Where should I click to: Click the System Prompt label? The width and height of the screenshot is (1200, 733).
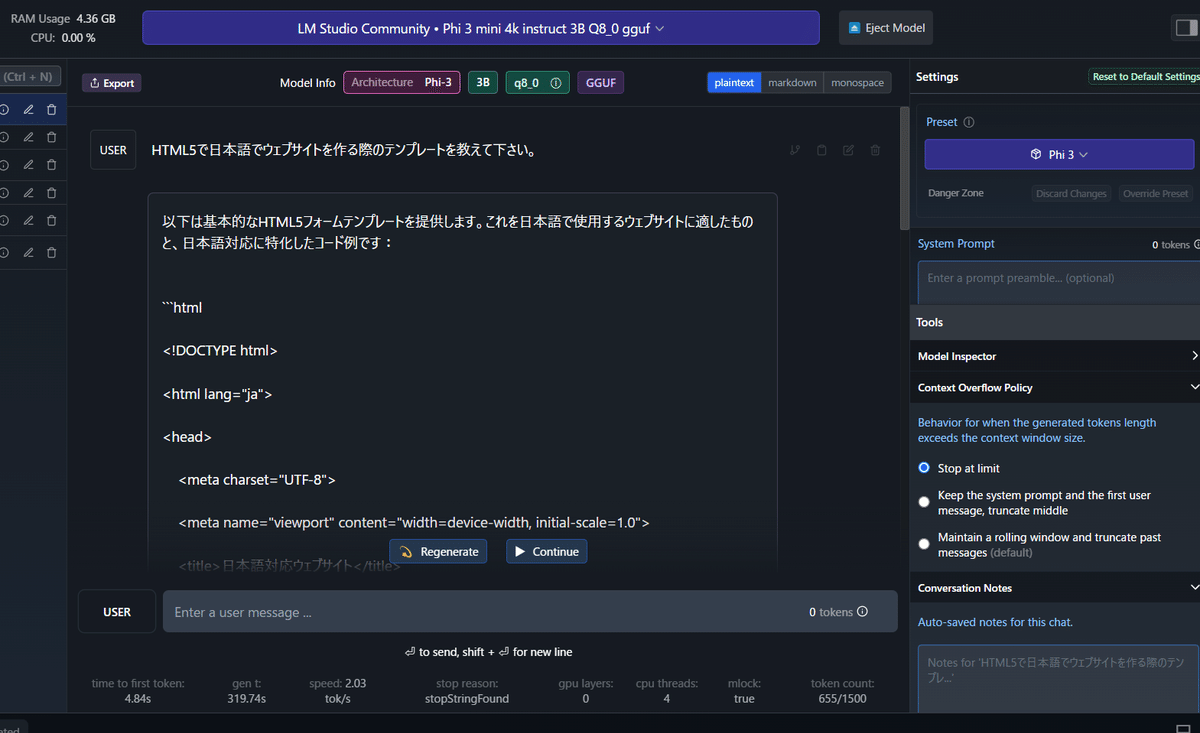tap(956, 244)
